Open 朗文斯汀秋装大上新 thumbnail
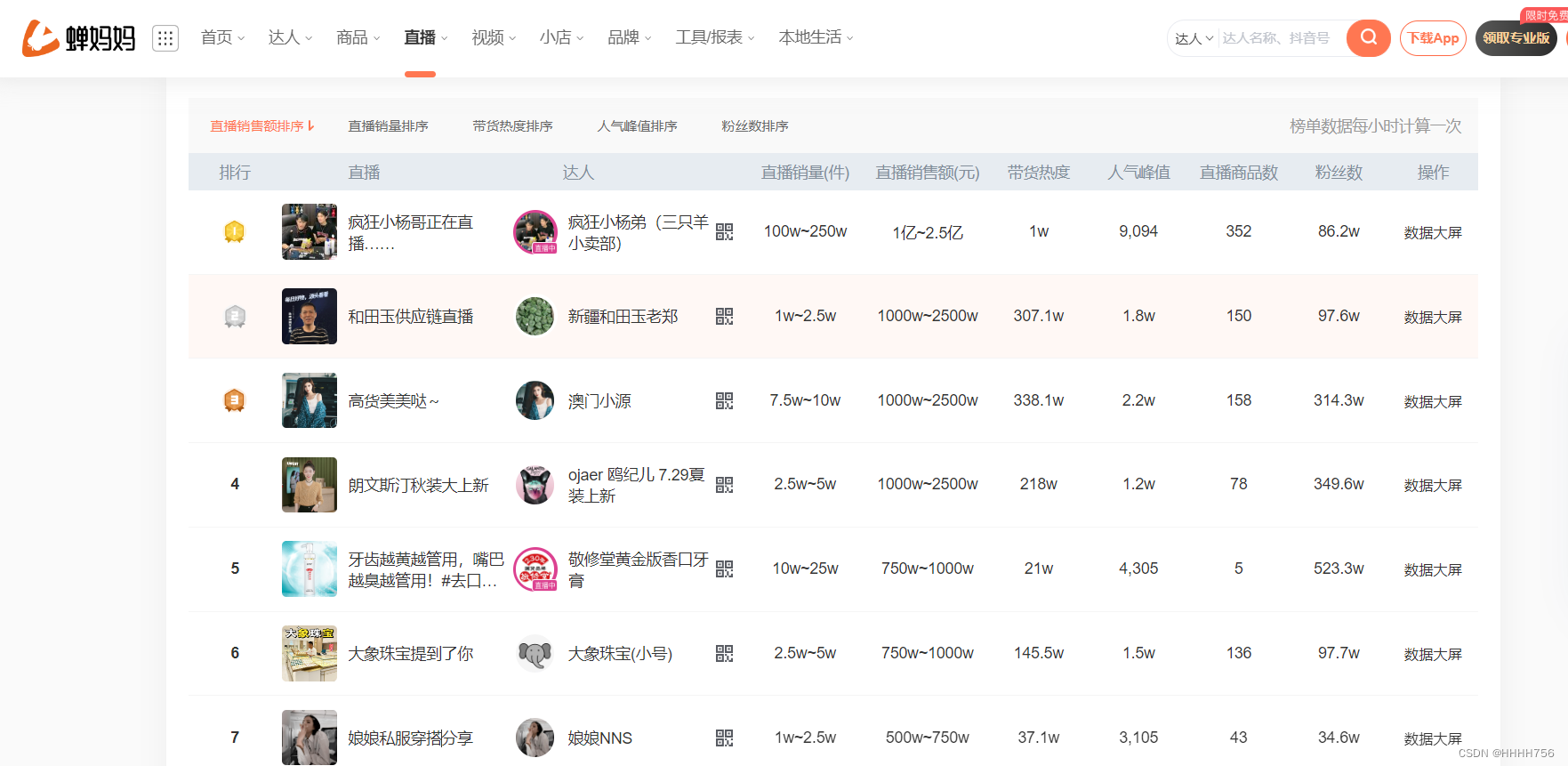1568x766 pixels. click(310, 485)
